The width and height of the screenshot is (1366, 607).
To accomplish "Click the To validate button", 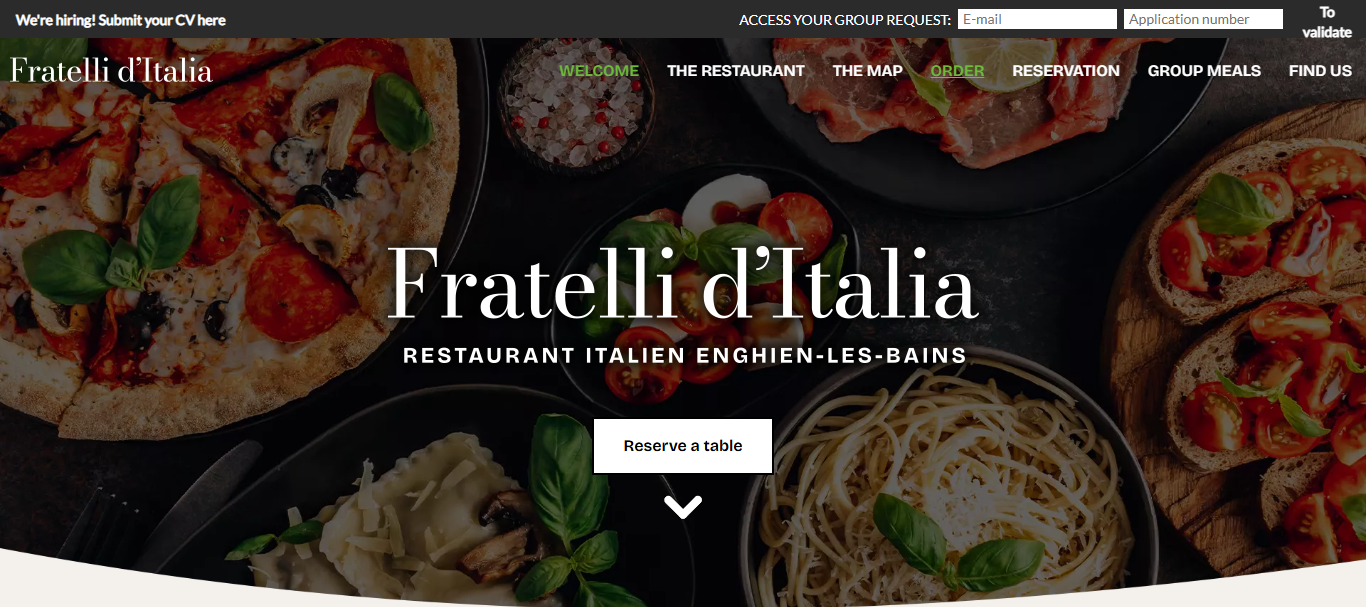I will click(x=1327, y=22).
